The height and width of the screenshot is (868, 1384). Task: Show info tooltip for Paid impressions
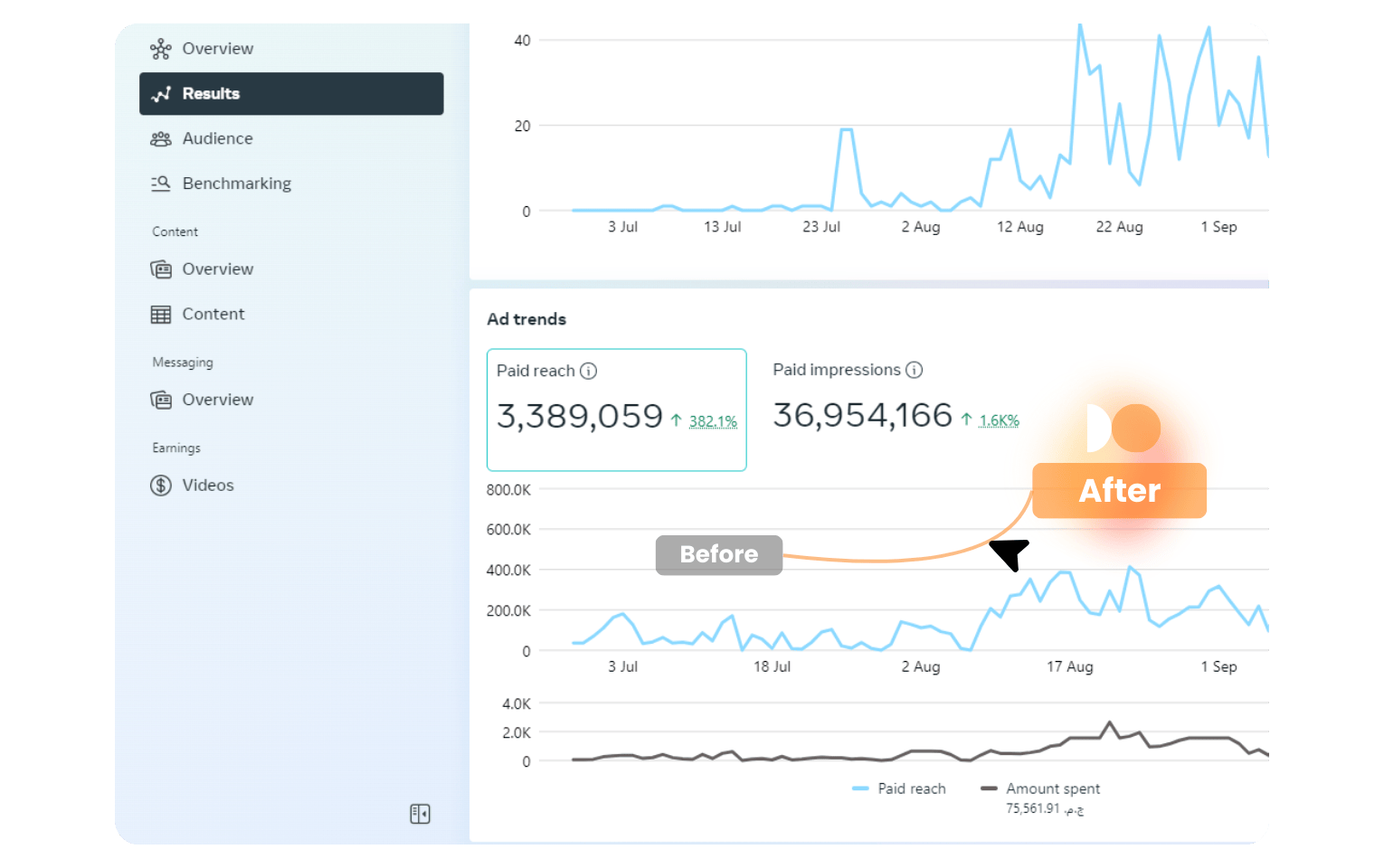pyautogui.click(x=915, y=370)
